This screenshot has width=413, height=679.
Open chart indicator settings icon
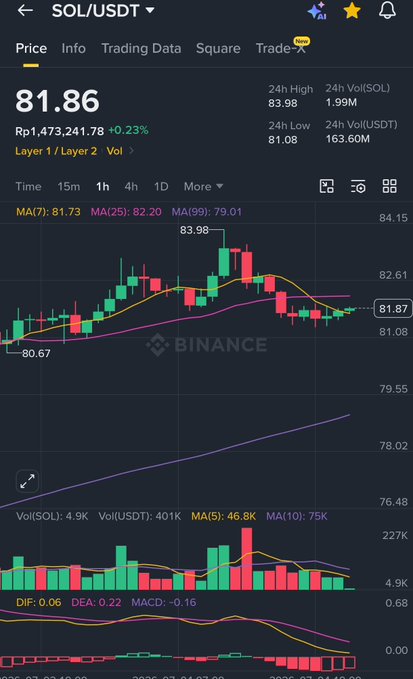click(358, 186)
